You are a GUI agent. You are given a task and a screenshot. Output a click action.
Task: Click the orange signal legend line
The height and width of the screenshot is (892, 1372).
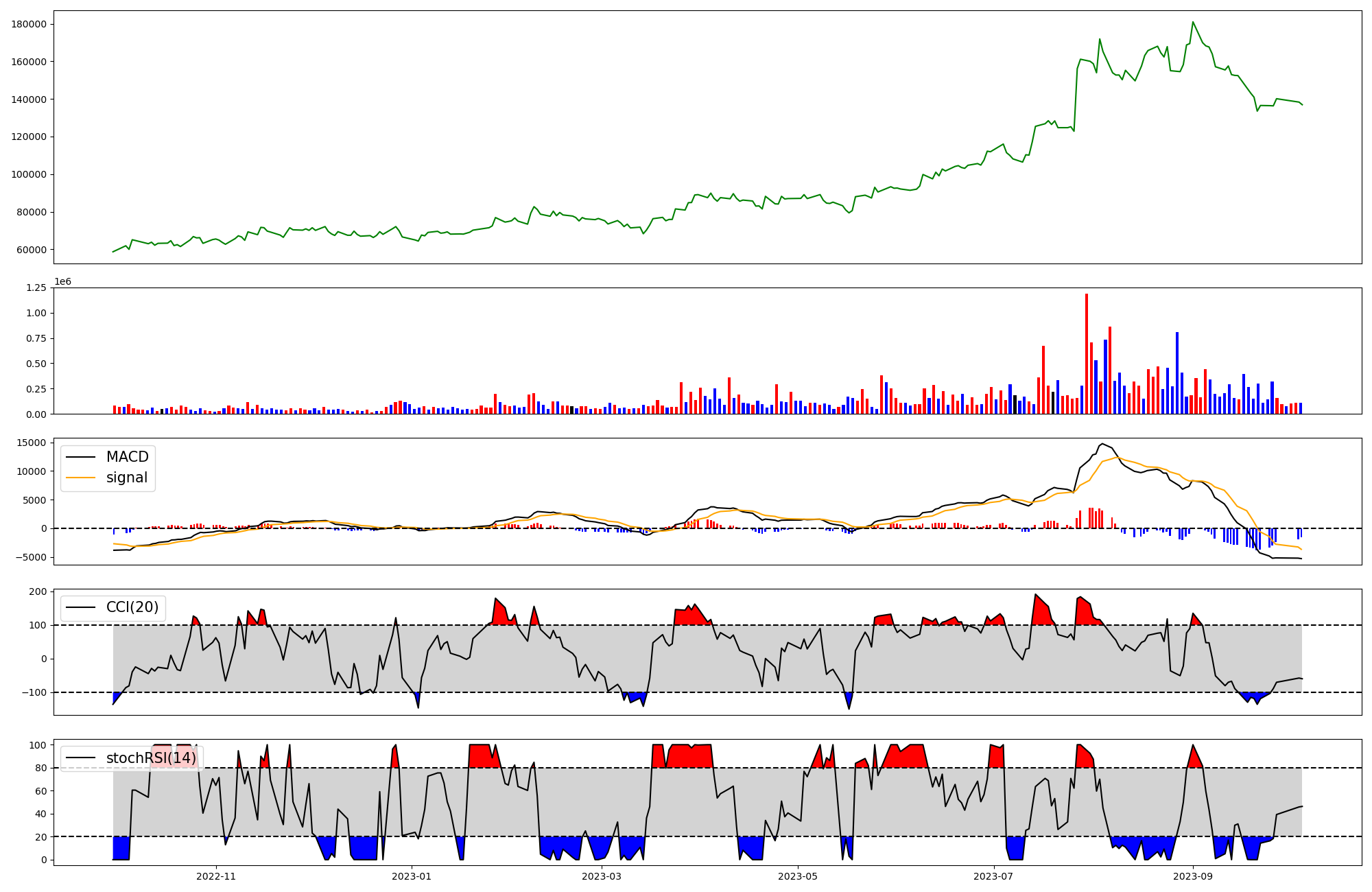coord(81,478)
